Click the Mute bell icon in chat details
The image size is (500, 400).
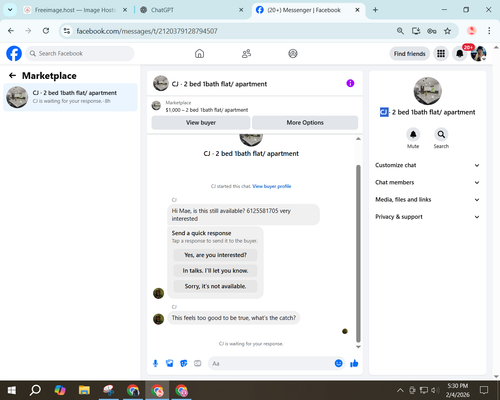[x=413, y=134]
